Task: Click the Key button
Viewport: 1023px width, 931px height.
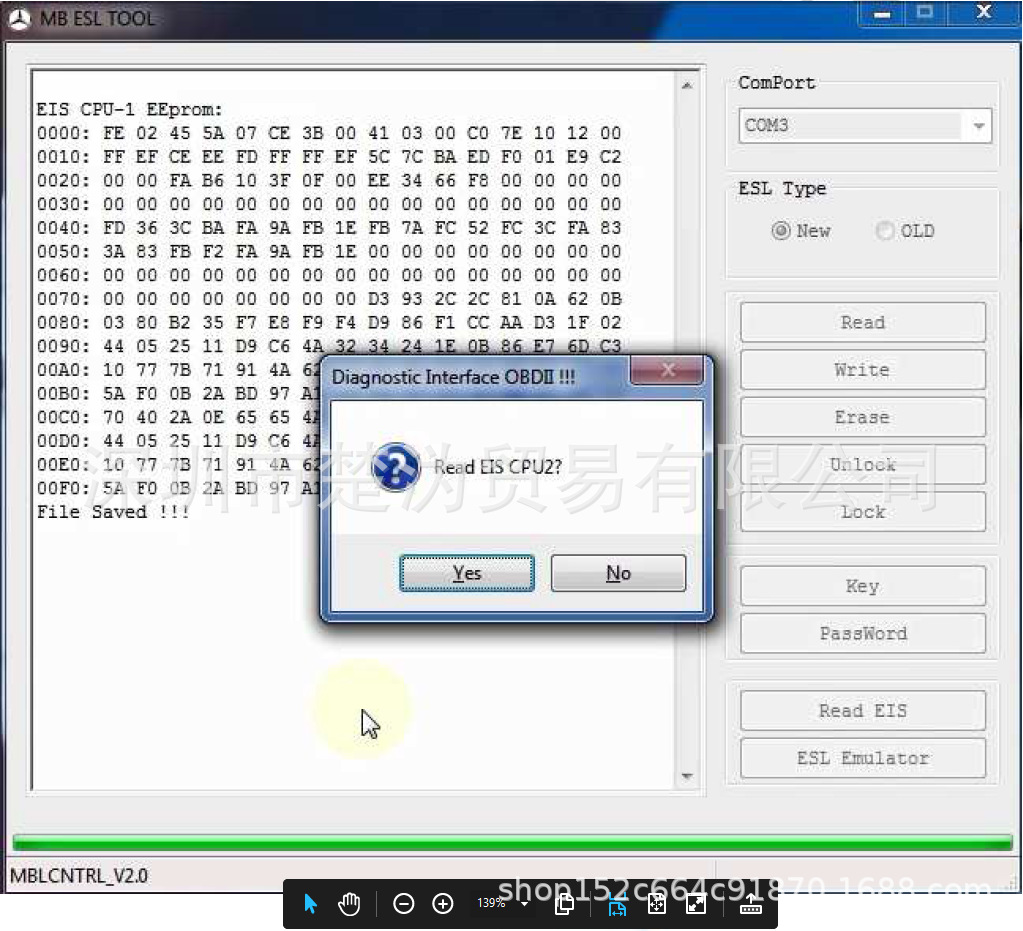Action: 863,586
